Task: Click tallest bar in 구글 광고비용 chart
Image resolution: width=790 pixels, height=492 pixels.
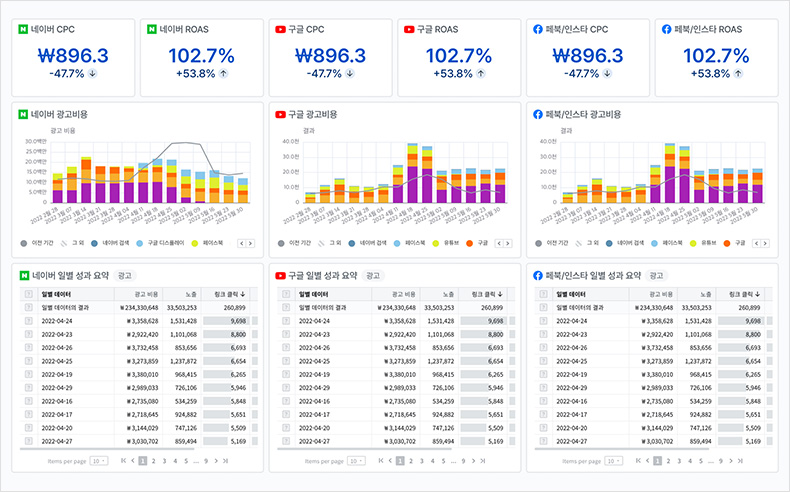Action: 413,173
